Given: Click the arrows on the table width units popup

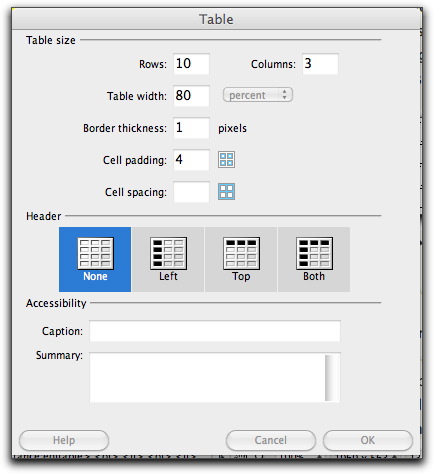Looking at the screenshot, I should click(x=284, y=95).
